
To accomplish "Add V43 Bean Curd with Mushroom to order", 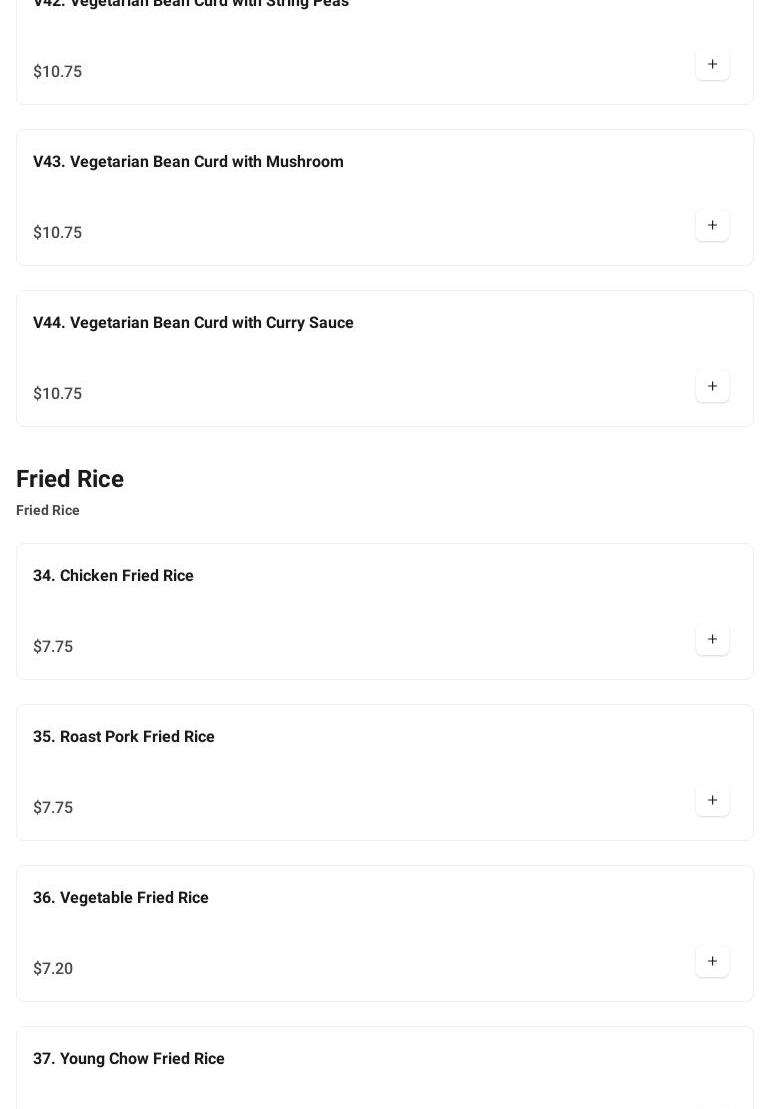I will click(x=712, y=226).
